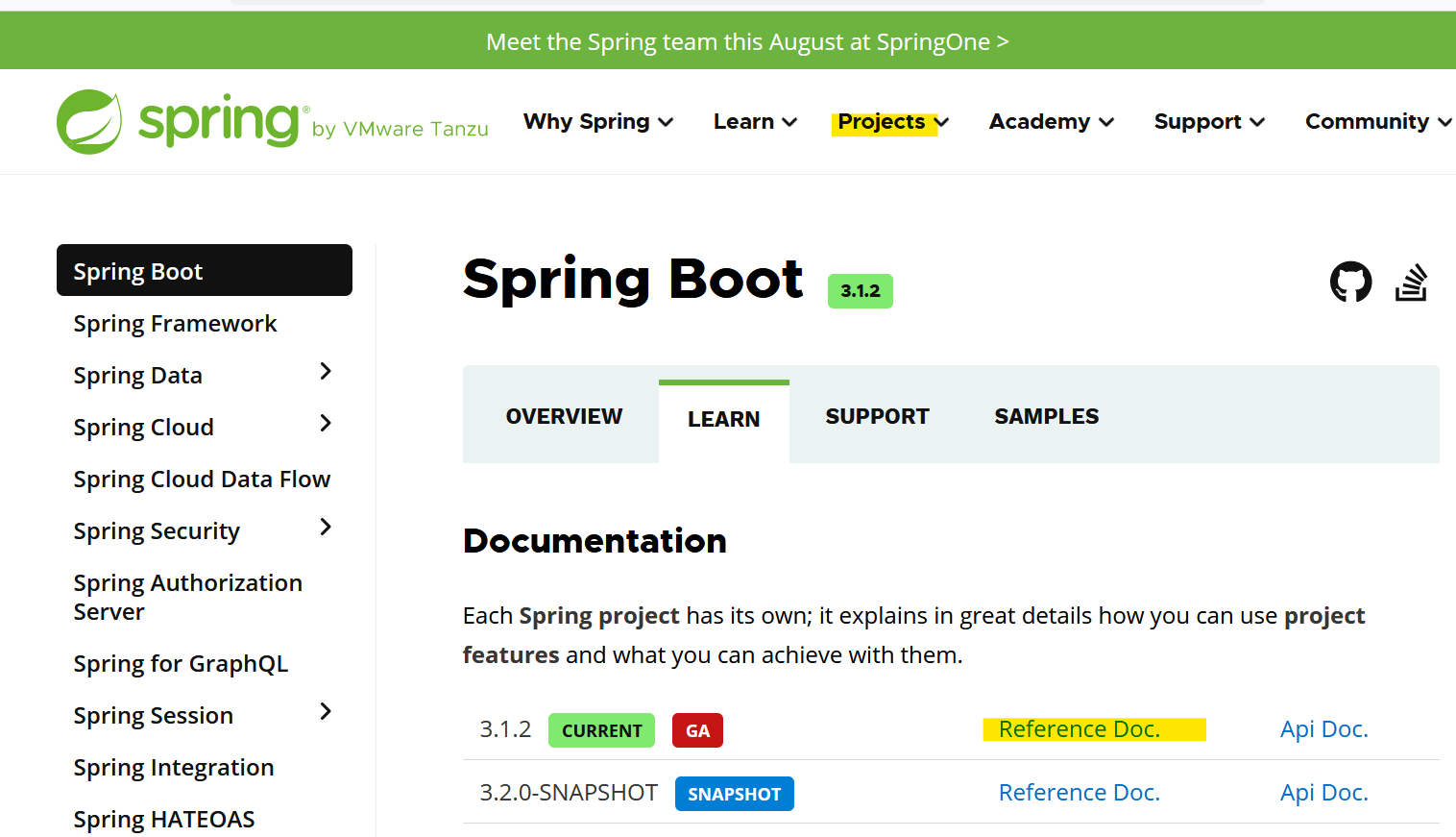Image resolution: width=1456 pixels, height=837 pixels.
Task: Switch to the OVERVIEW tab
Action: pyautogui.click(x=564, y=416)
